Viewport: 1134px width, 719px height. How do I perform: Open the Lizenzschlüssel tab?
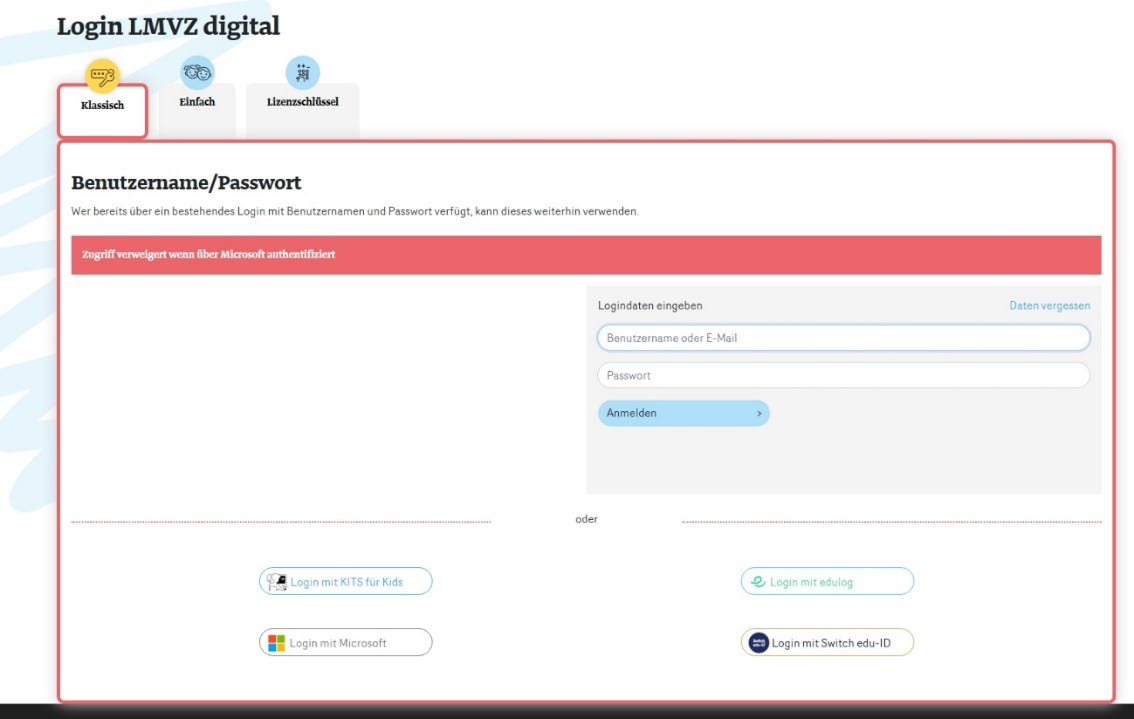click(302, 110)
